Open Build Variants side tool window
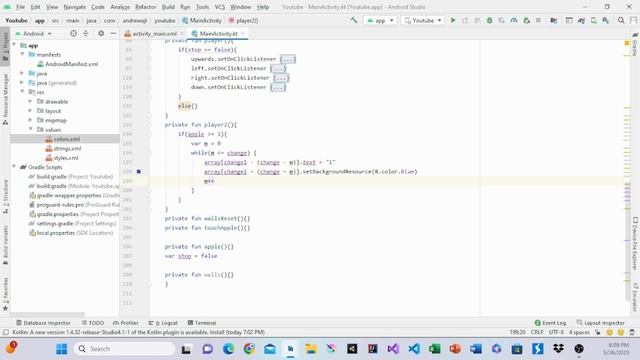Image resolution: width=640 pixels, height=360 pixels. (5, 245)
